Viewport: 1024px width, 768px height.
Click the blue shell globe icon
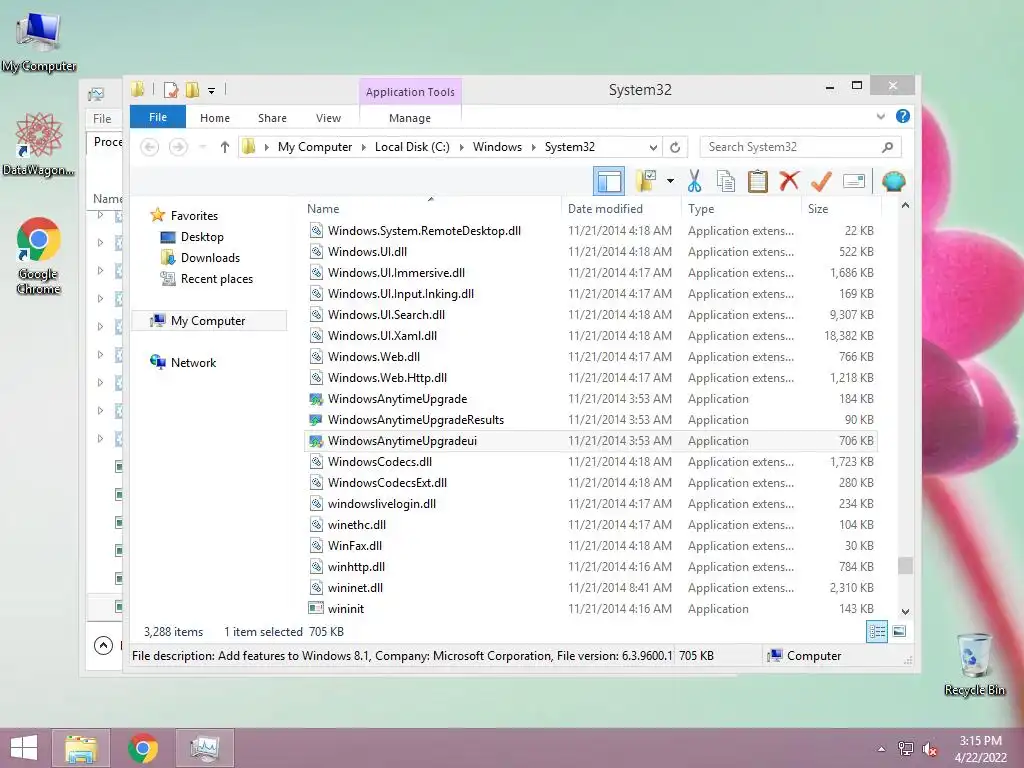point(893,181)
